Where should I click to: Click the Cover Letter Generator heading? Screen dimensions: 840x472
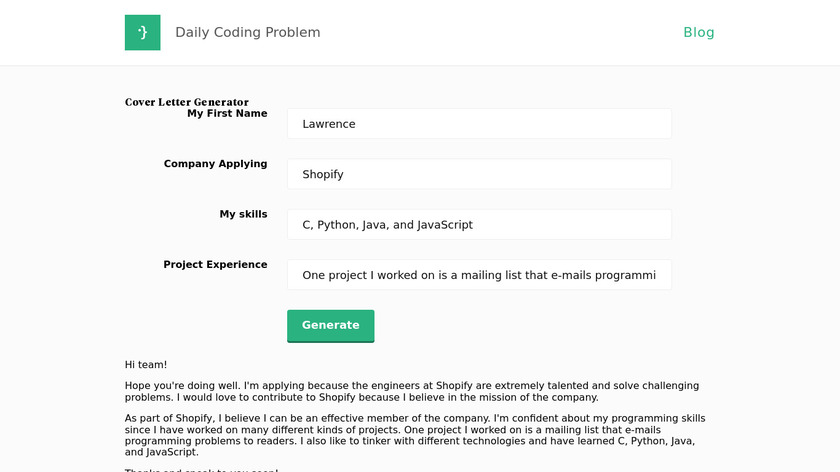(187, 102)
